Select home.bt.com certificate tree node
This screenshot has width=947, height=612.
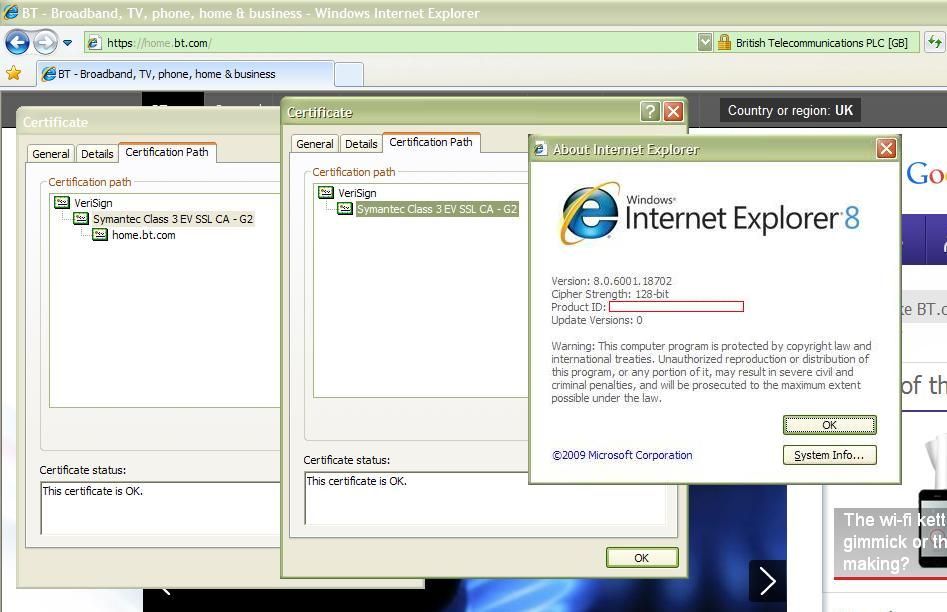pos(144,235)
